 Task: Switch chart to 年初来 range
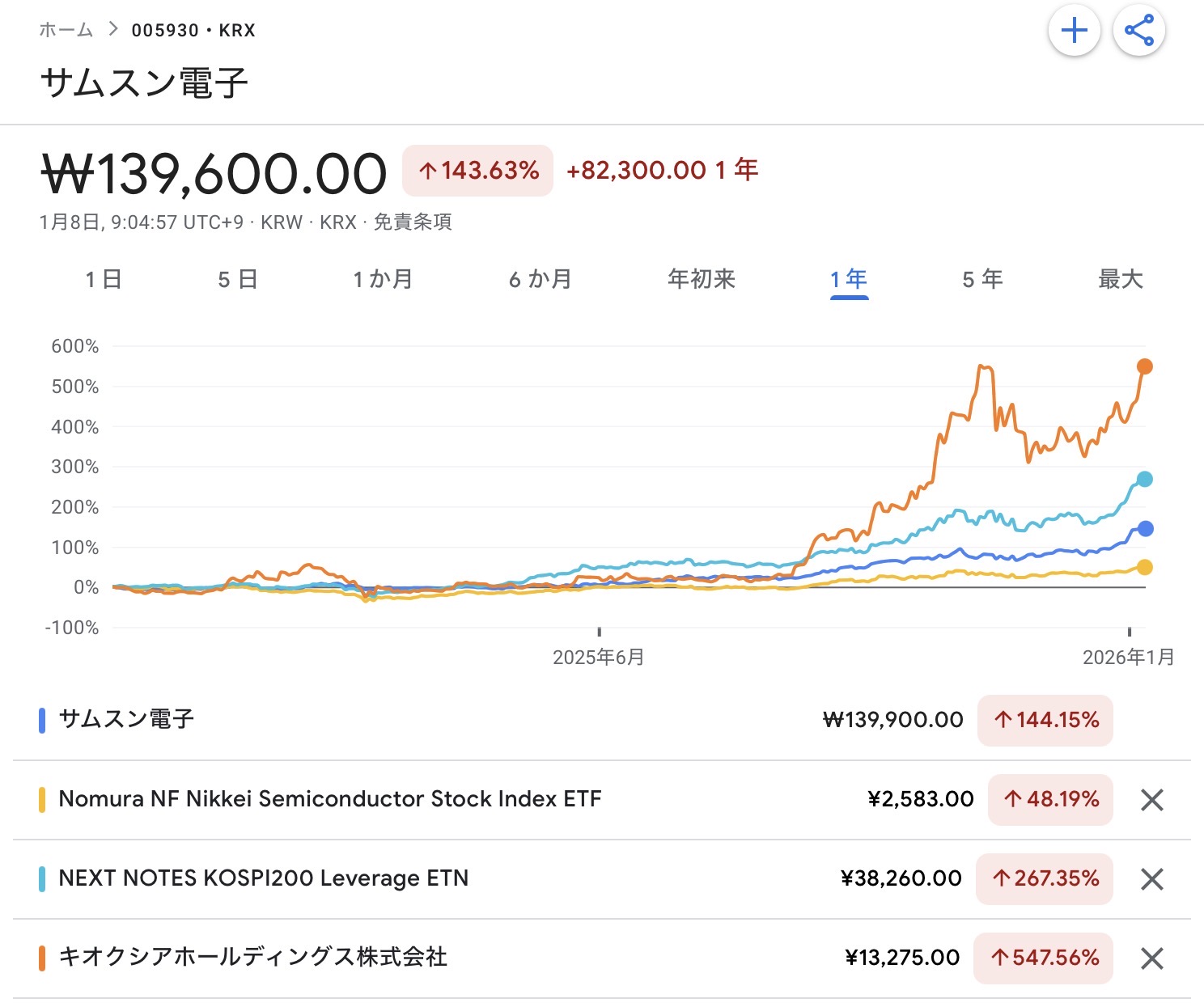pos(702,280)
